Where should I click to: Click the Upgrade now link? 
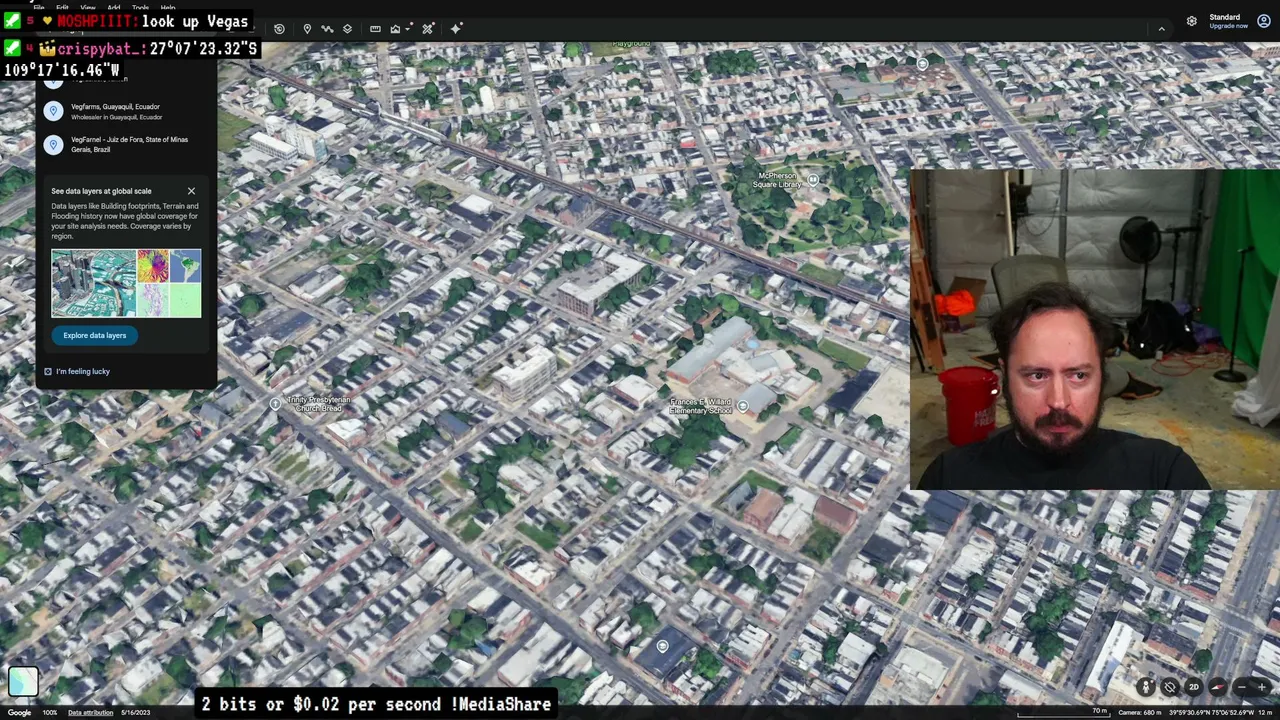[x=1228, y=26]
